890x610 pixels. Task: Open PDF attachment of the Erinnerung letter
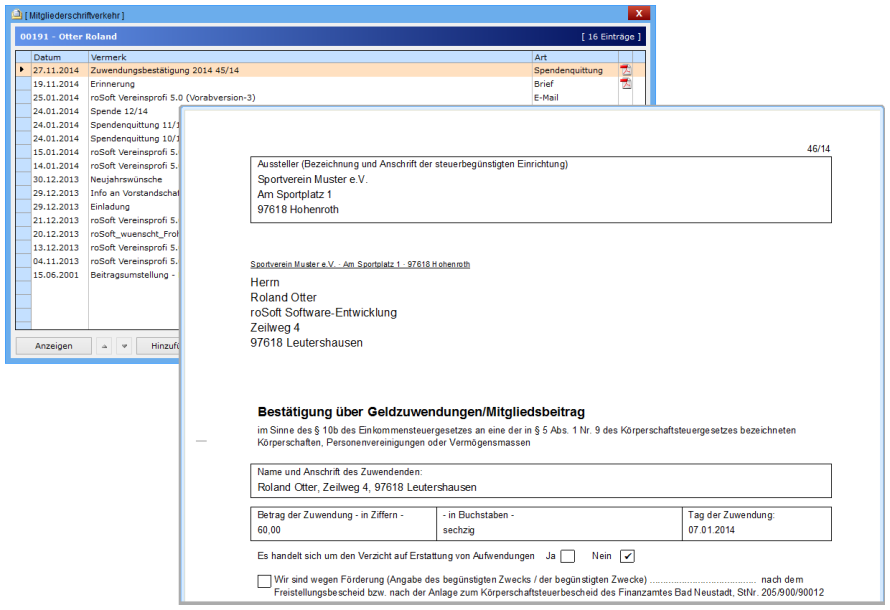(626, 84)
